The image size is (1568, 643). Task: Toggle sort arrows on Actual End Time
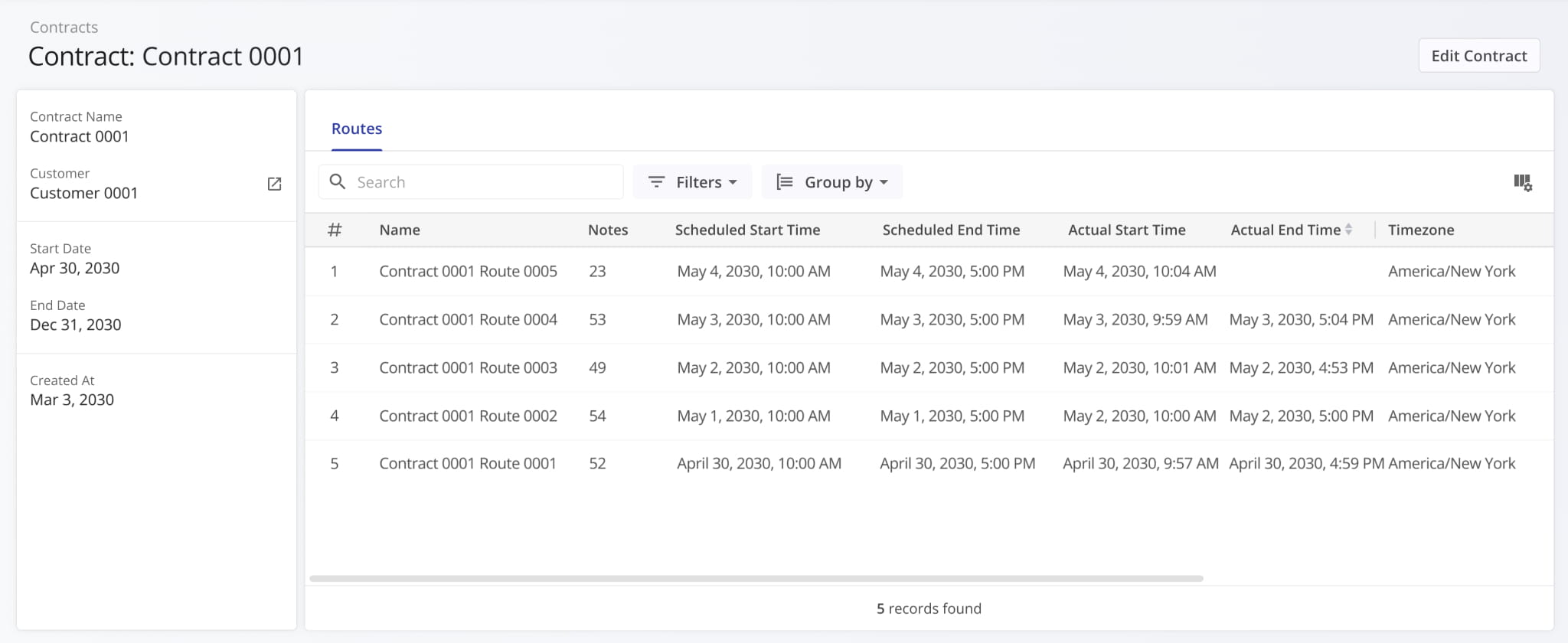pos(1348,230)
